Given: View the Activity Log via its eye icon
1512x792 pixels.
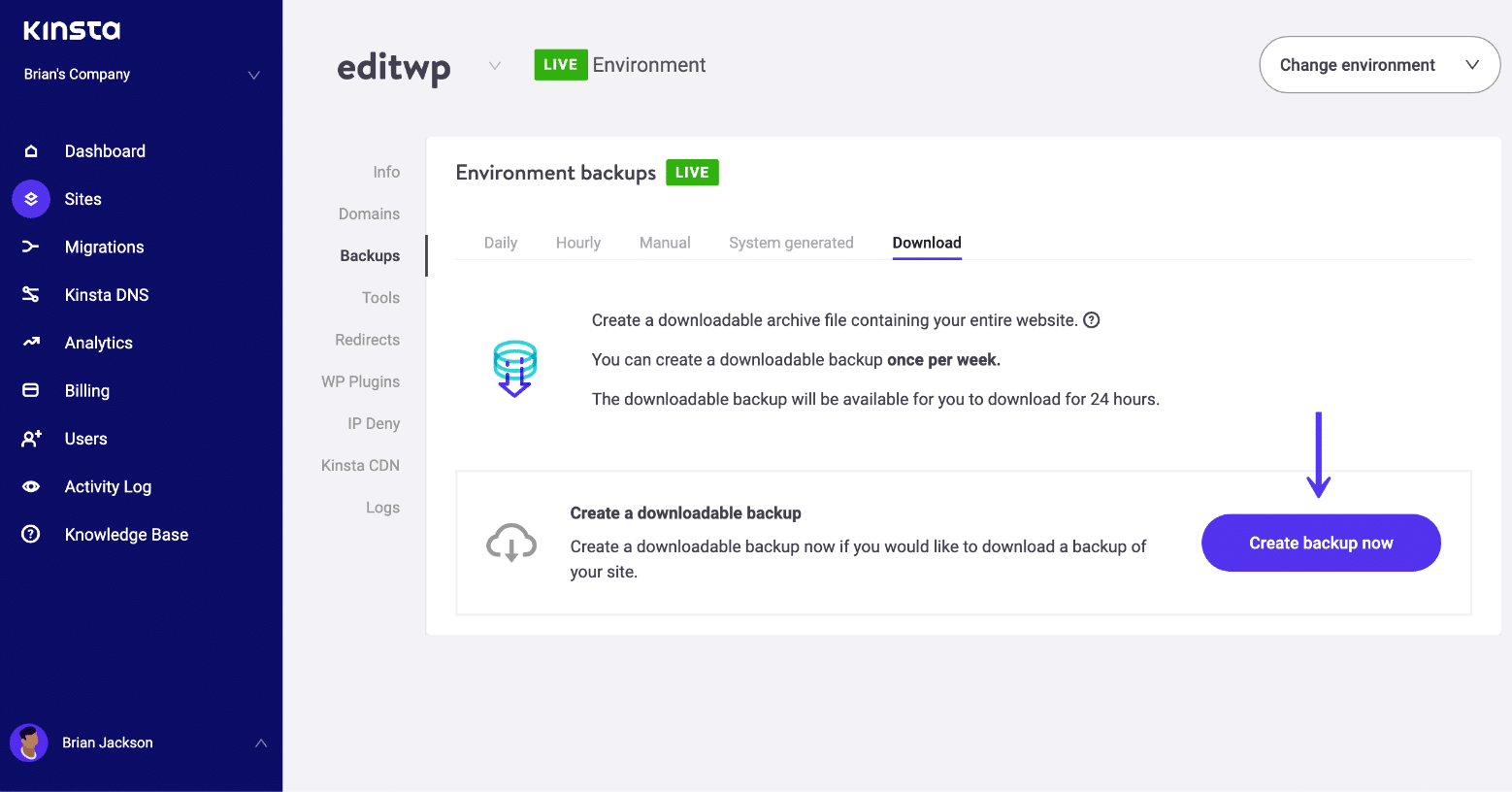Looking at the screenshot, I should tap(30, 486).
